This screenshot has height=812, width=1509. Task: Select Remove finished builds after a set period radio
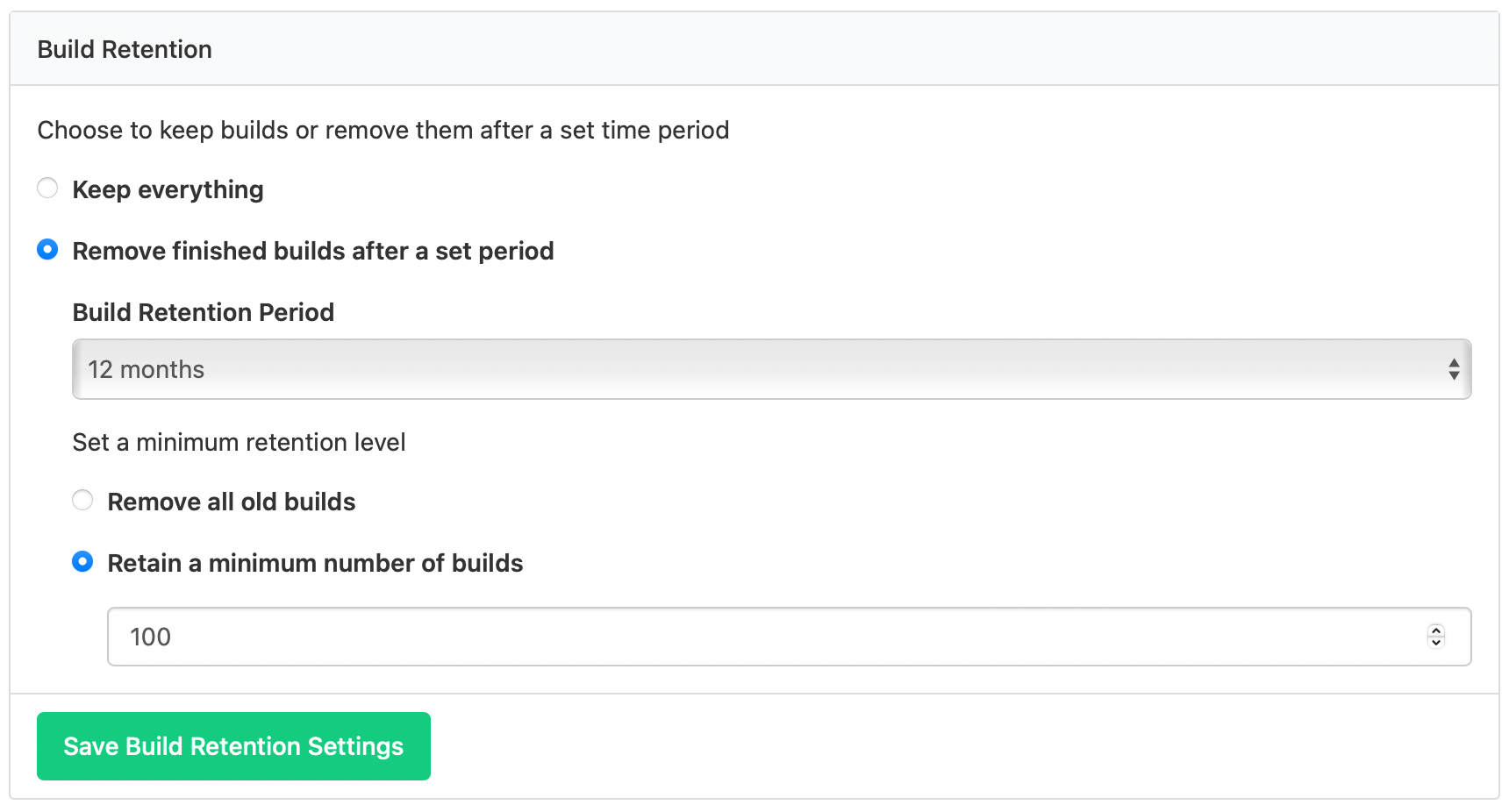[x=47, y=250]
